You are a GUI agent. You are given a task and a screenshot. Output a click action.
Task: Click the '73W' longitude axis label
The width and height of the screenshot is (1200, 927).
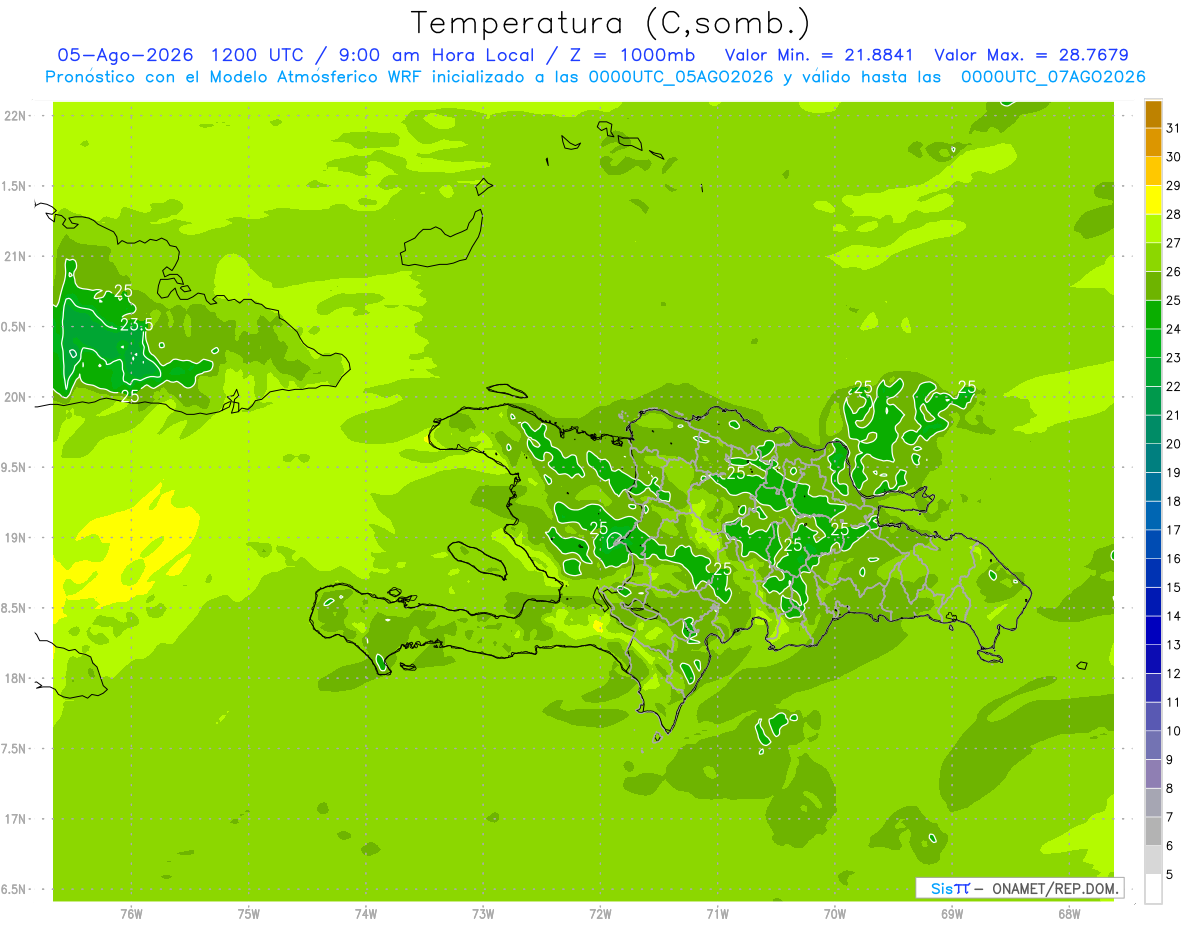(x=483, y=914)
